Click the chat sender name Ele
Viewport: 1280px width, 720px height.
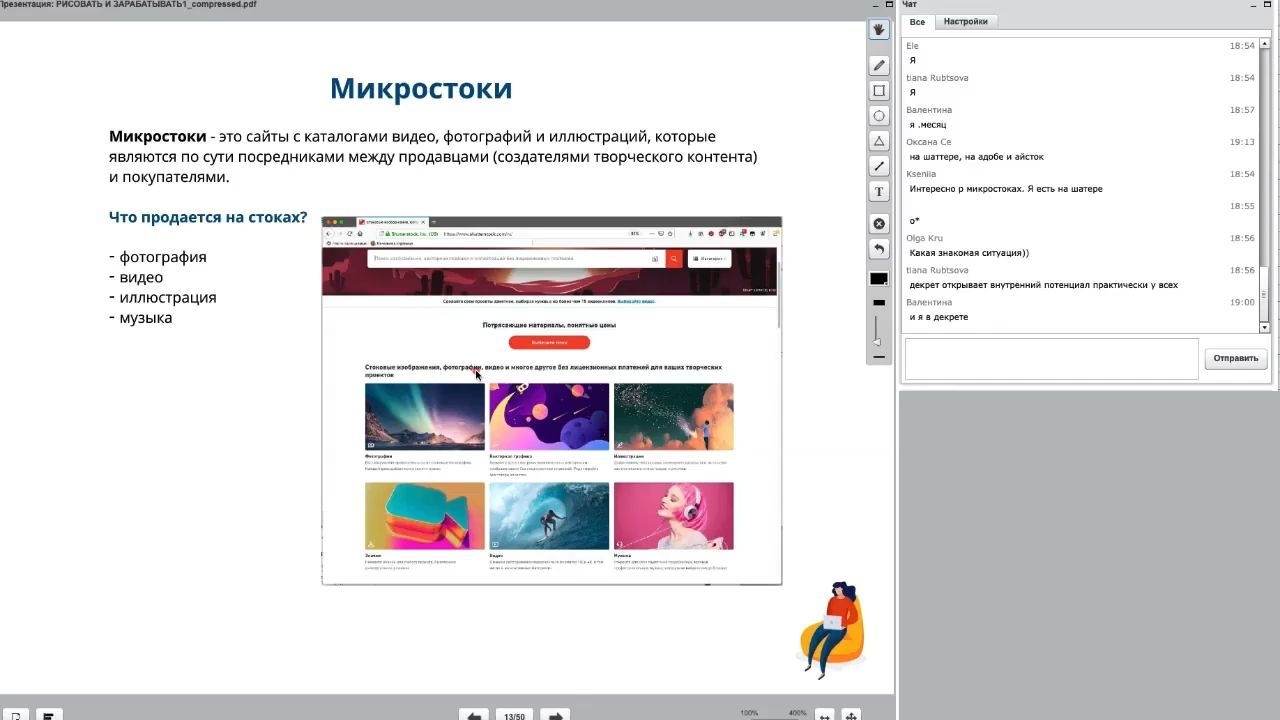(912, 46)
